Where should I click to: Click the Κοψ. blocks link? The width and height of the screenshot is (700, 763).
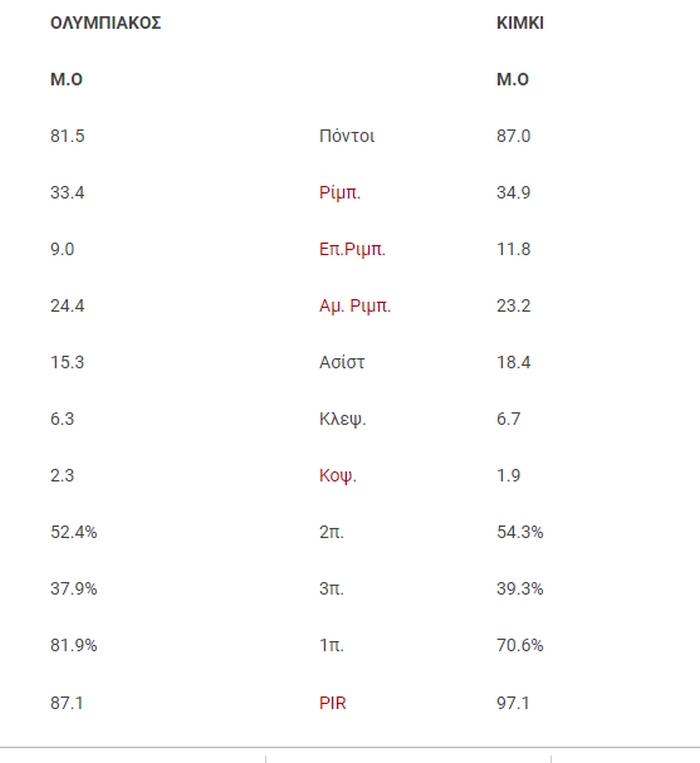338,475
